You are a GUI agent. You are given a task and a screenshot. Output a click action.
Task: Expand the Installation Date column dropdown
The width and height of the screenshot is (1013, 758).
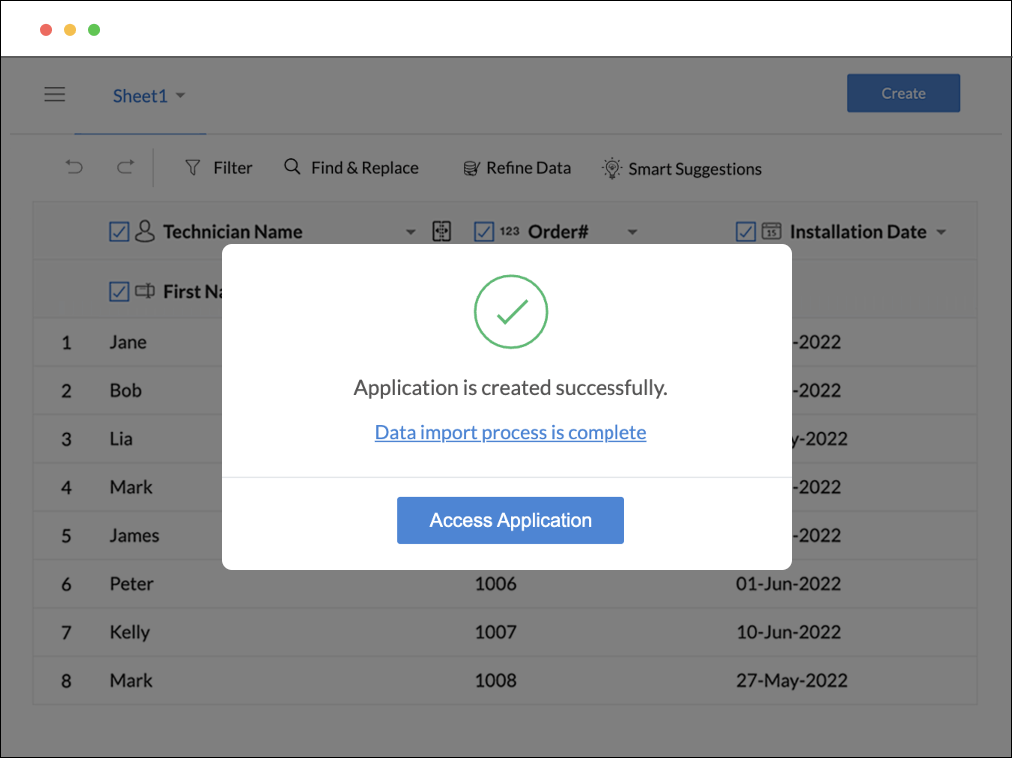click(941, 233)
